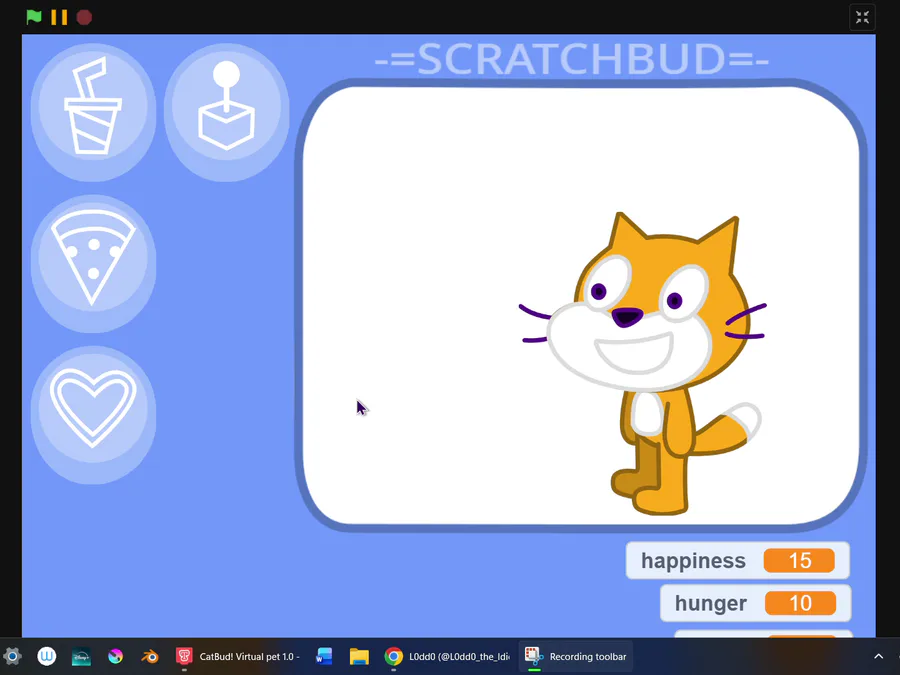The height and width of the screenshot is (675, 900).
Task: Switch to Chrome L0dd0 window
Action: click(448, 656)
